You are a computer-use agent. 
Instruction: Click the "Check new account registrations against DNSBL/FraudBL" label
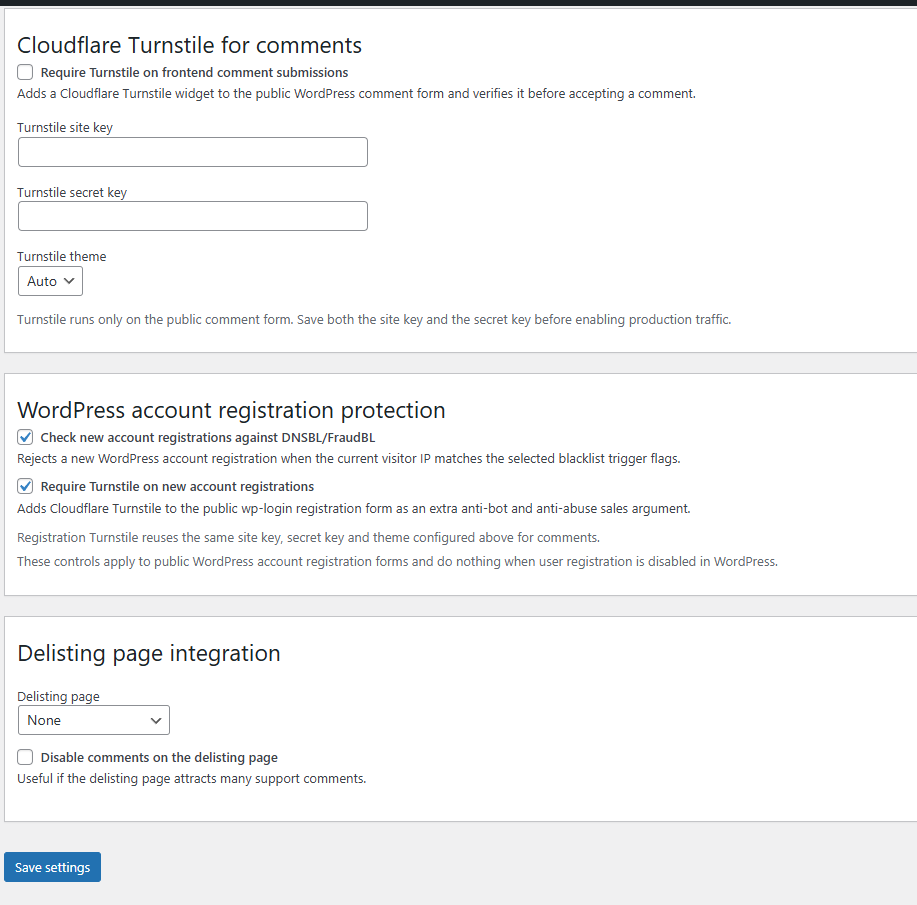click(208, 437)
